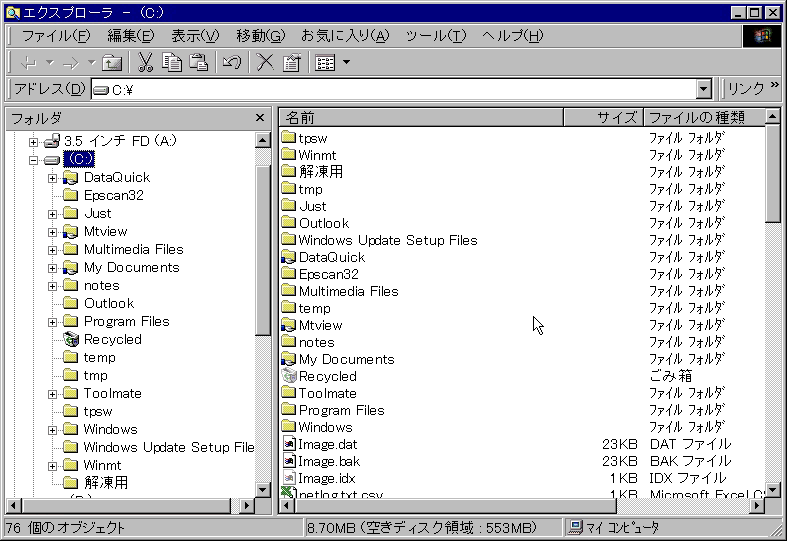Click the Delete X toolbar icon
Viewport: 787px width, 541px height.
(x=265, y=62)
